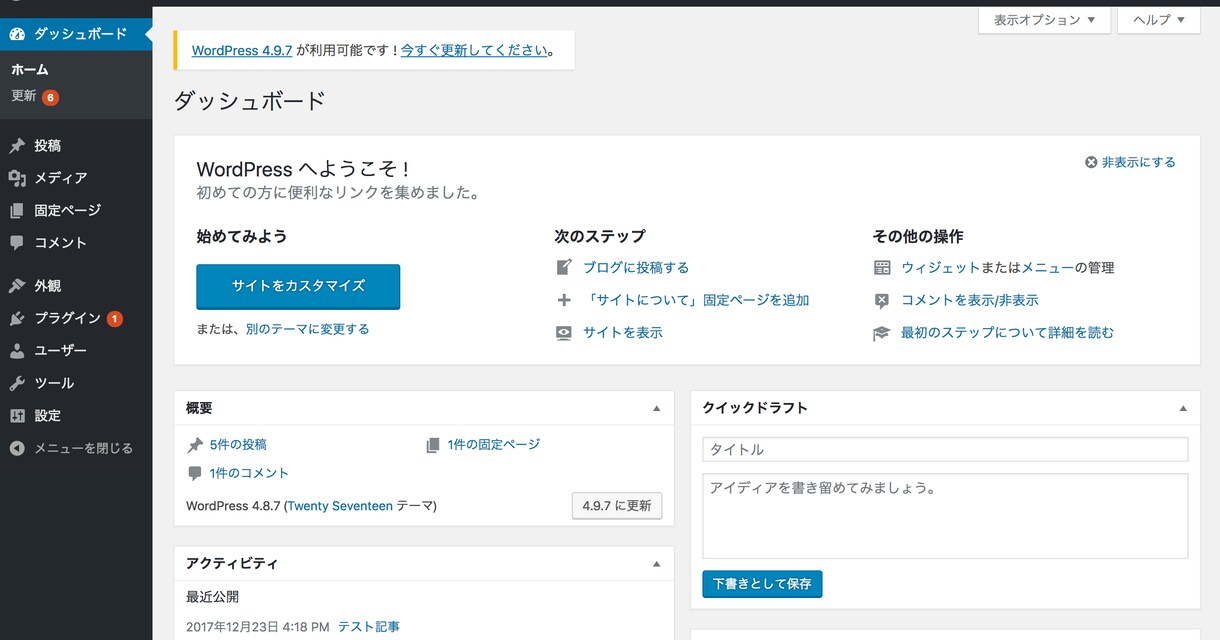Click the orange 6 updates badge

[x=50, y=97]
